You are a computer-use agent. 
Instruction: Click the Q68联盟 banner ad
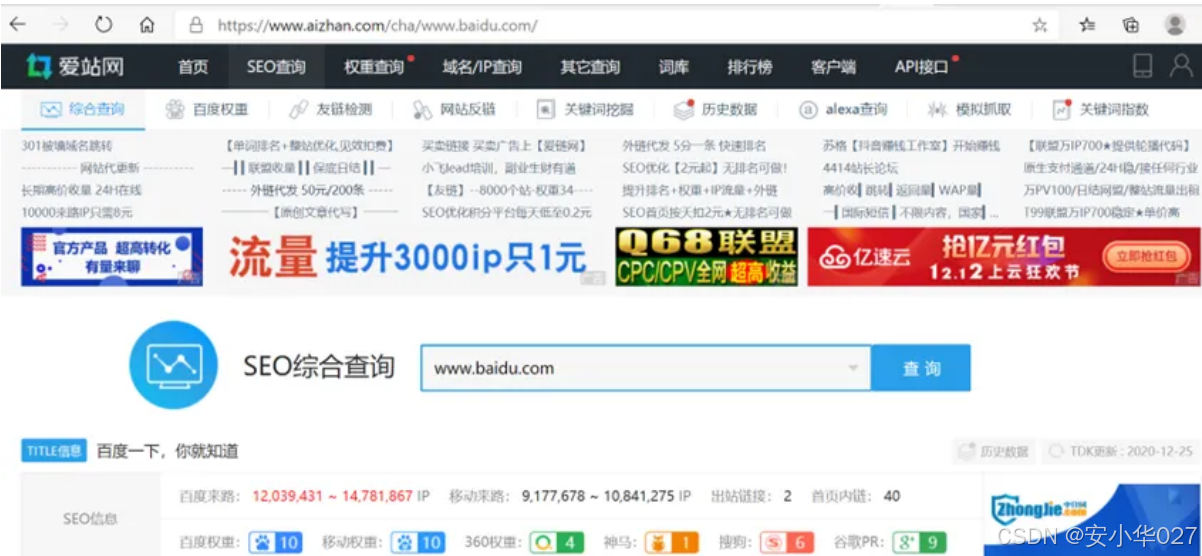pos(707,257)
